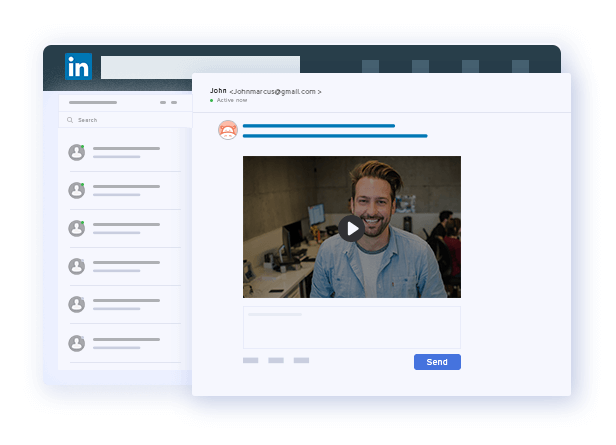Click the magnifier icon in the sidebar search
This screenshot has width=616, height=445.
point(70,120)
